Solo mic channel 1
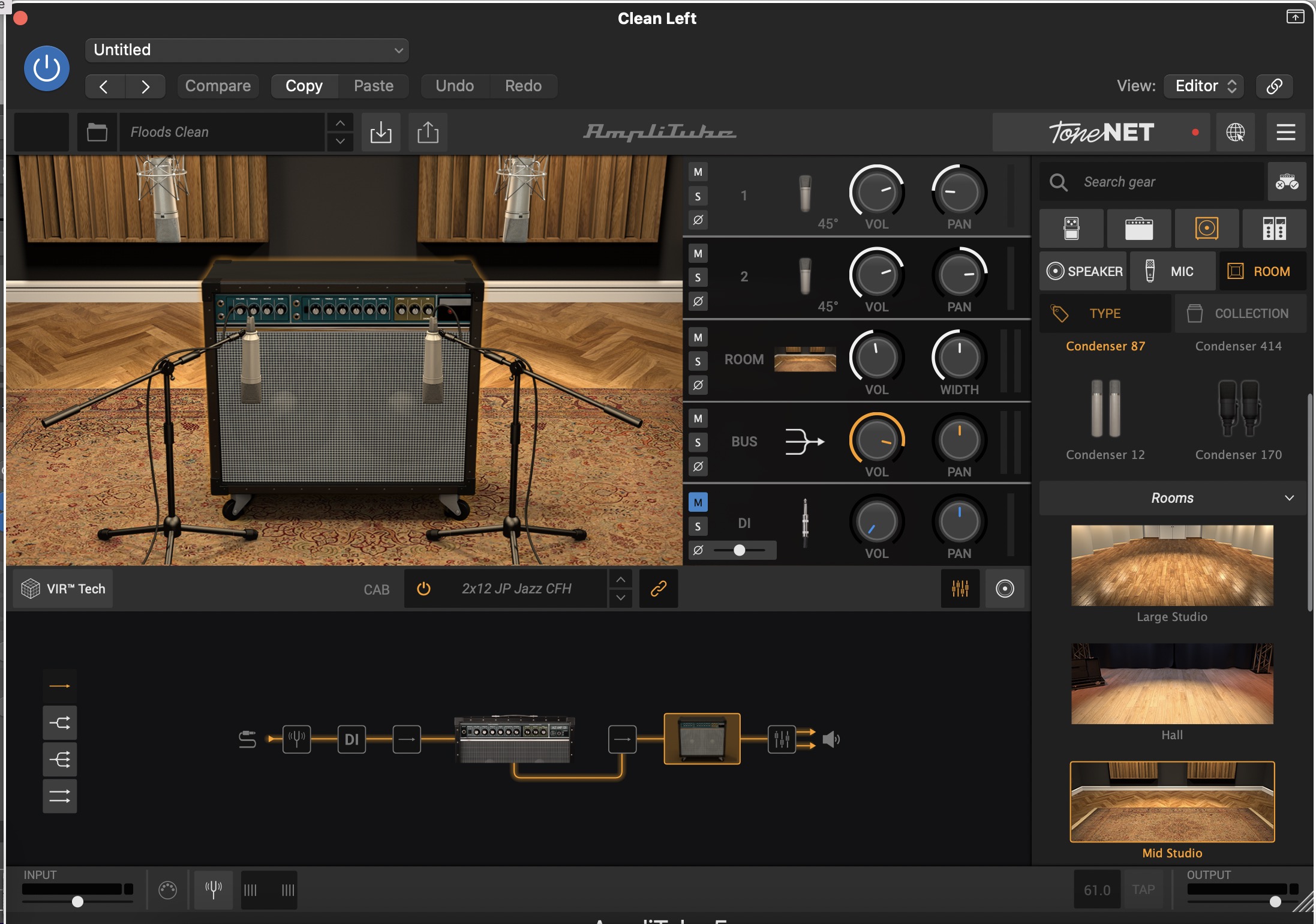Viewport: 1316px width, 924px height. [x=698, y=196]
